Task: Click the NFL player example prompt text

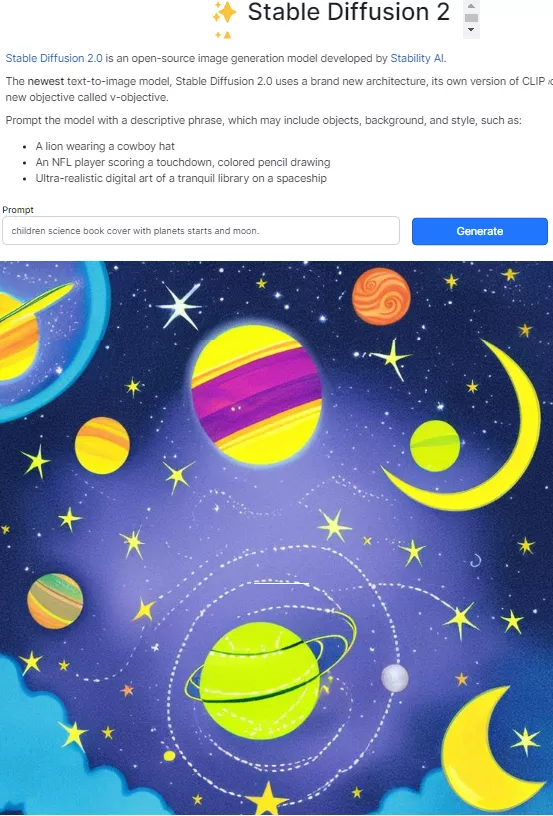Action: [x=183, y=162]
